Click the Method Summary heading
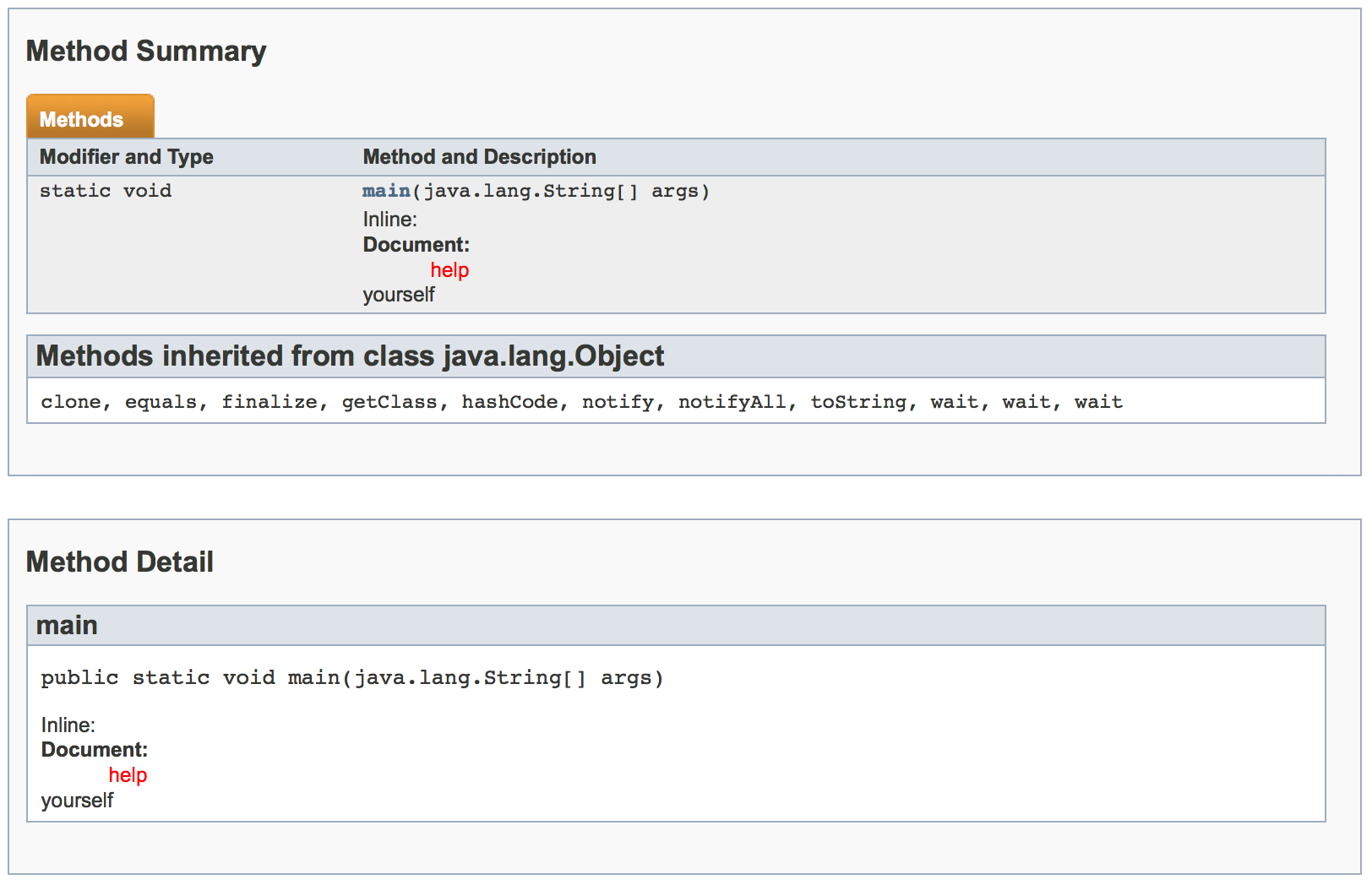The width and height of the screenshot is (1372, 885). click(146, 52)
